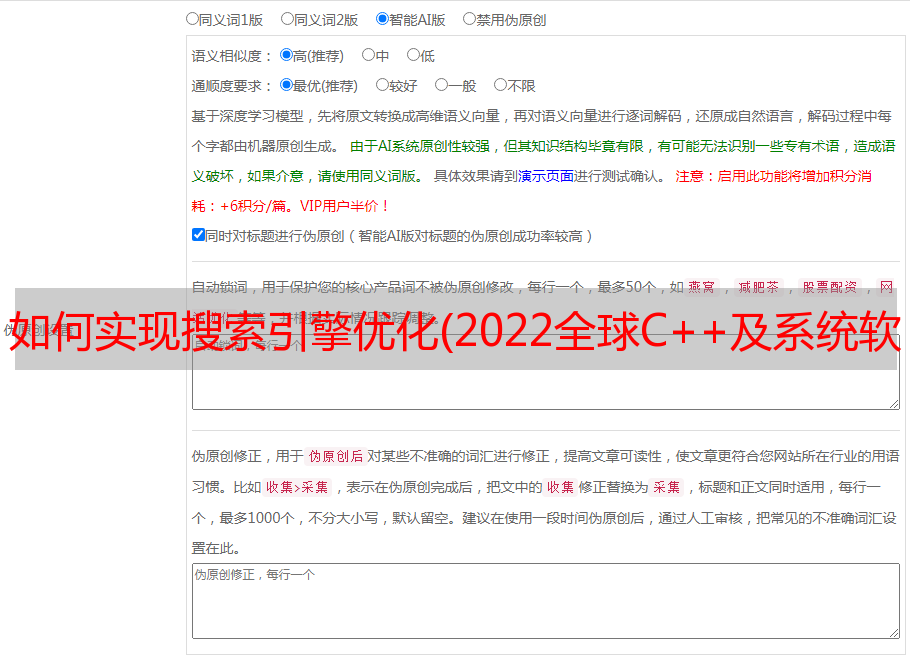Click the 燕窝 example tag
911x658 pixels.
click(x=701, y=287)
